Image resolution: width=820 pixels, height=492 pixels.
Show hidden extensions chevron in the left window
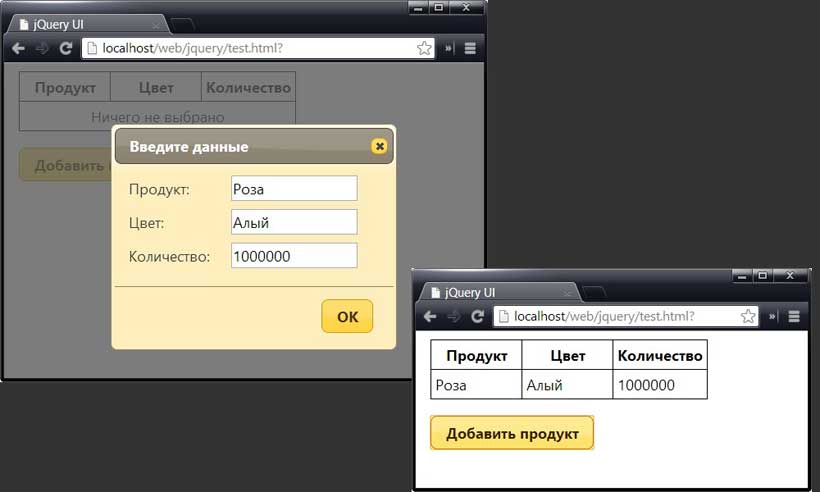coord(449,48)
